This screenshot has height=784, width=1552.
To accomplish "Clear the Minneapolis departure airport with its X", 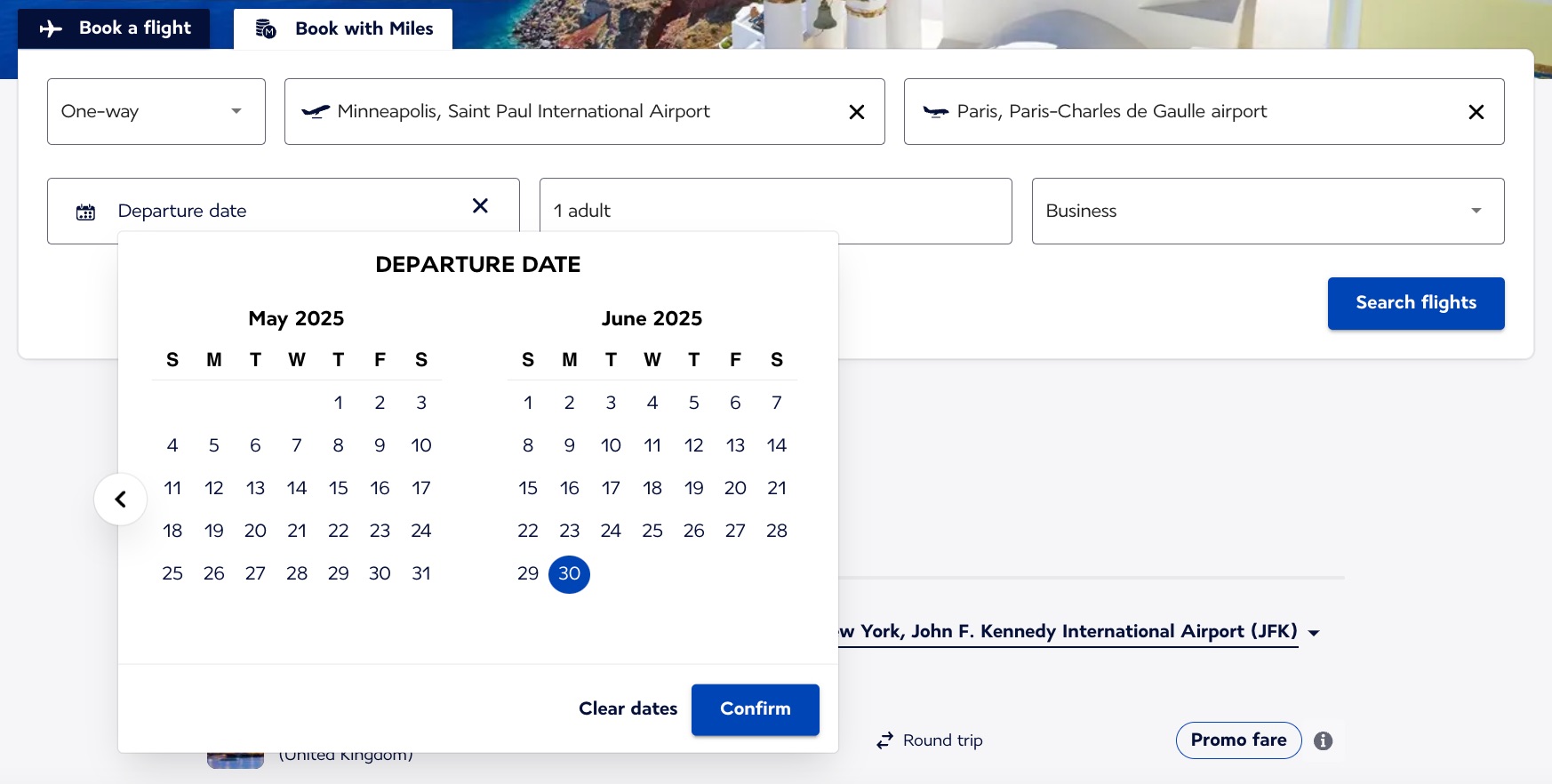I will 856,111.
